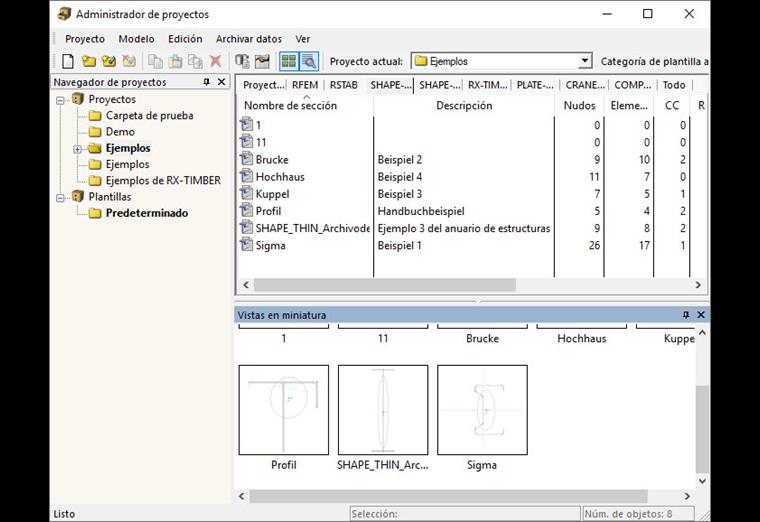760x522 pixels.
Task: Click the disconnect project folder icon
Action: pos(129,61)
